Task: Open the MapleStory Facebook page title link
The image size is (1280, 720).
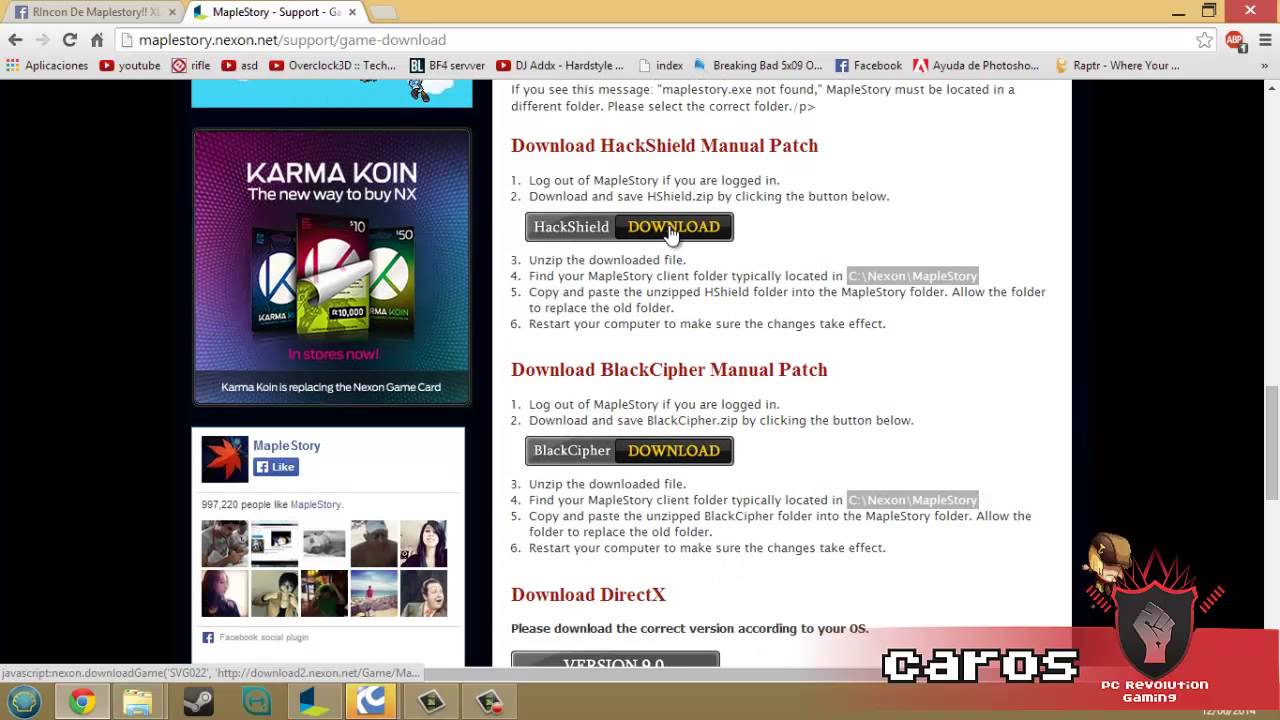Action: coord(286,446)
